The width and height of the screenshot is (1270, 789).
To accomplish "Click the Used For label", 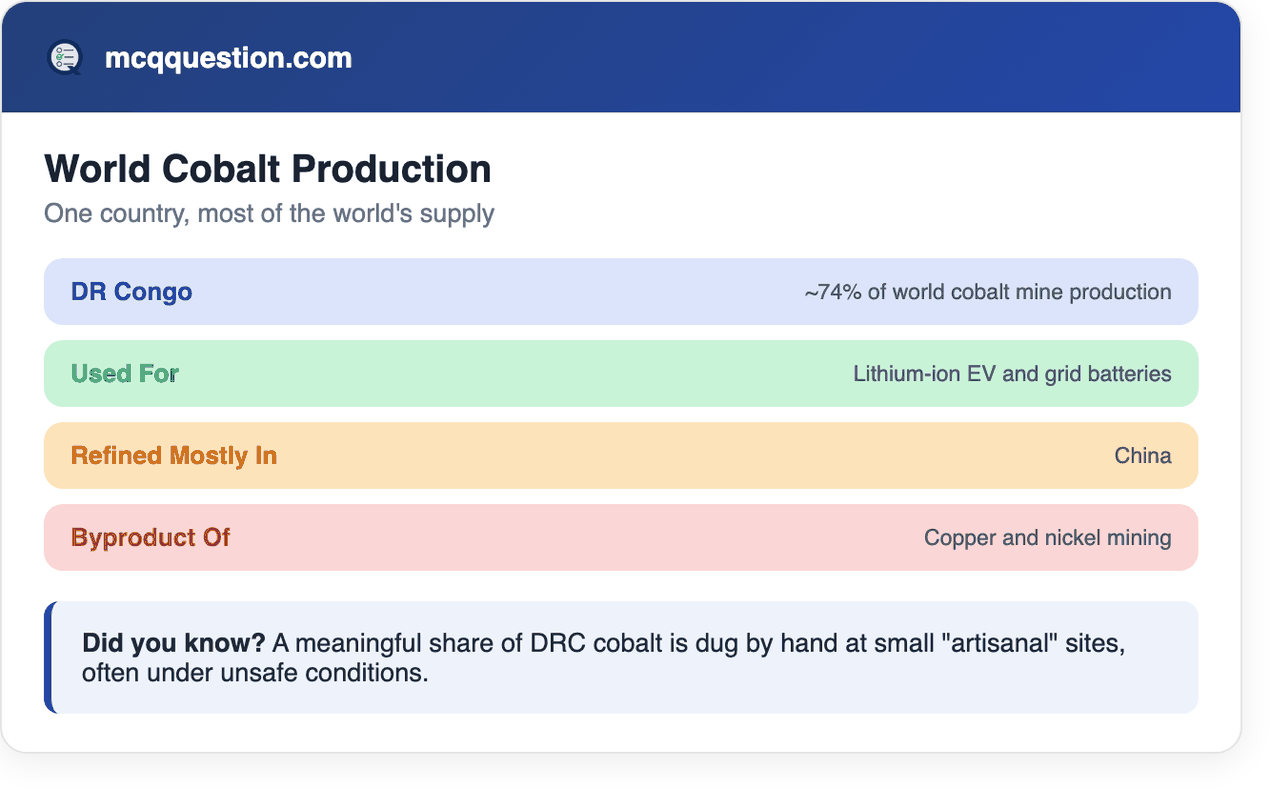I will click(x=125, y=374).
